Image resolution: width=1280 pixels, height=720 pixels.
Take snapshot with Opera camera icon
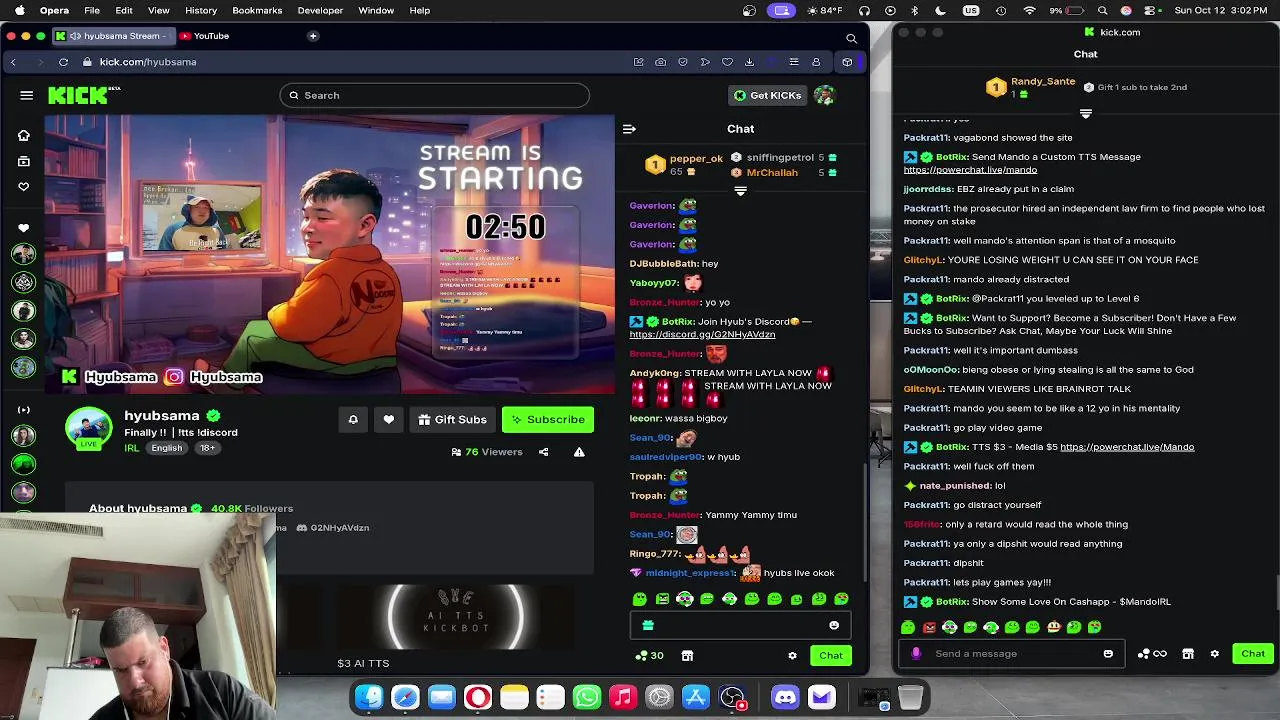click(660, 62)
